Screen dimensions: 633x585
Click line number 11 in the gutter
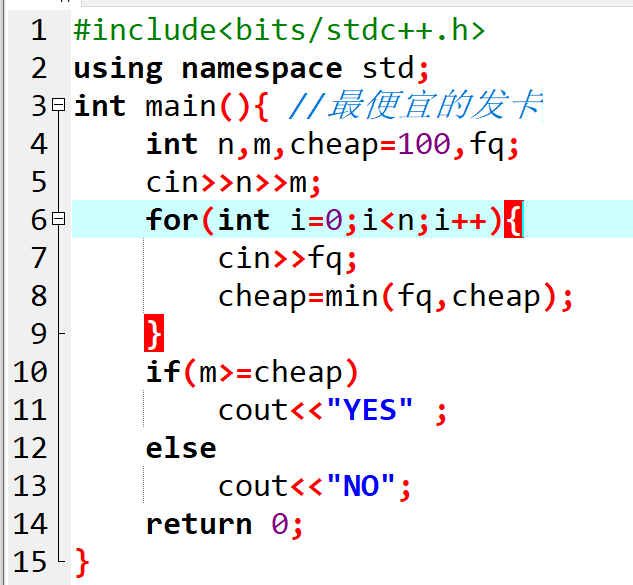30,410
